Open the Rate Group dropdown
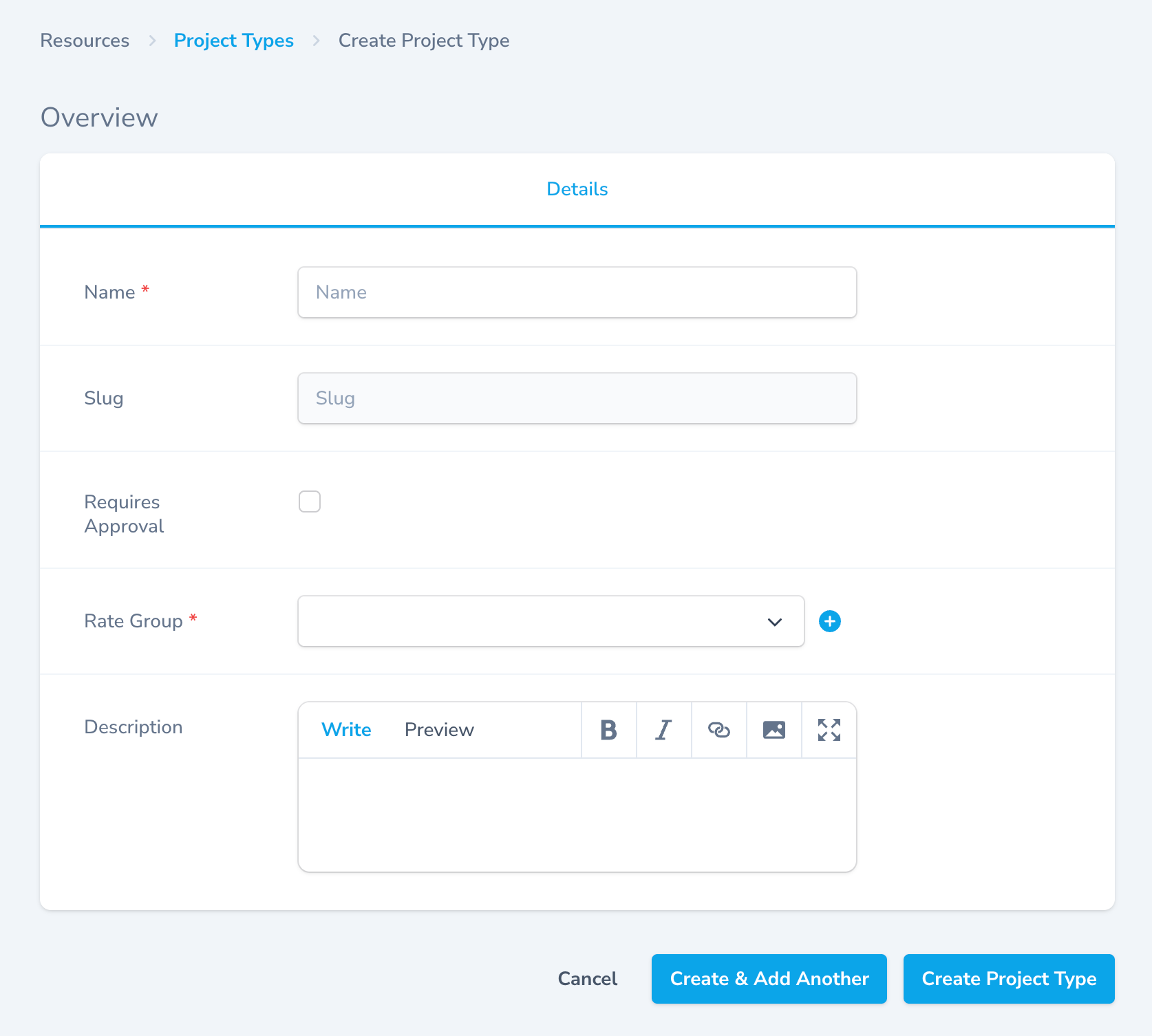This screenshot has height=1036, width=1152. [x=774, y=621]
